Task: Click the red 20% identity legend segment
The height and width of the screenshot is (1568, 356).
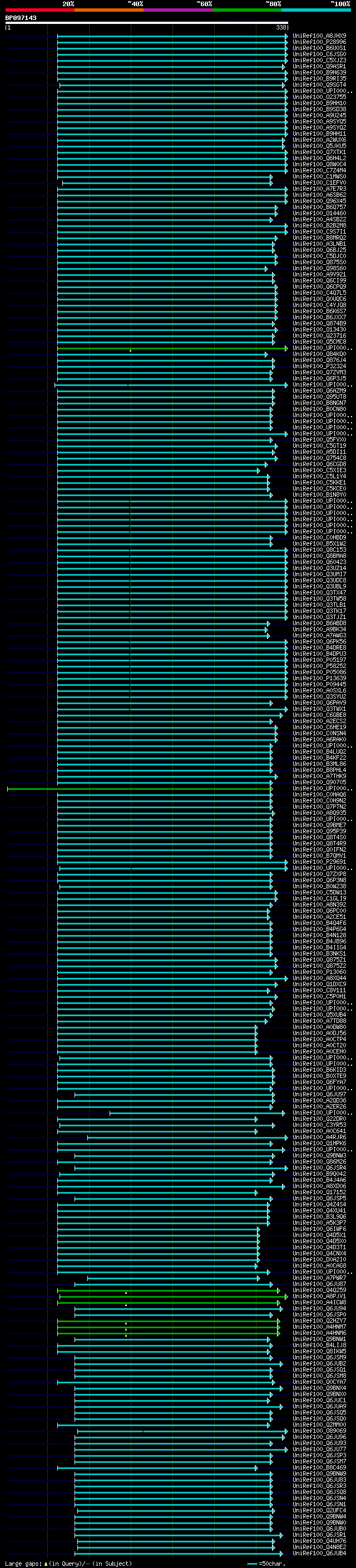Action: 39,10
